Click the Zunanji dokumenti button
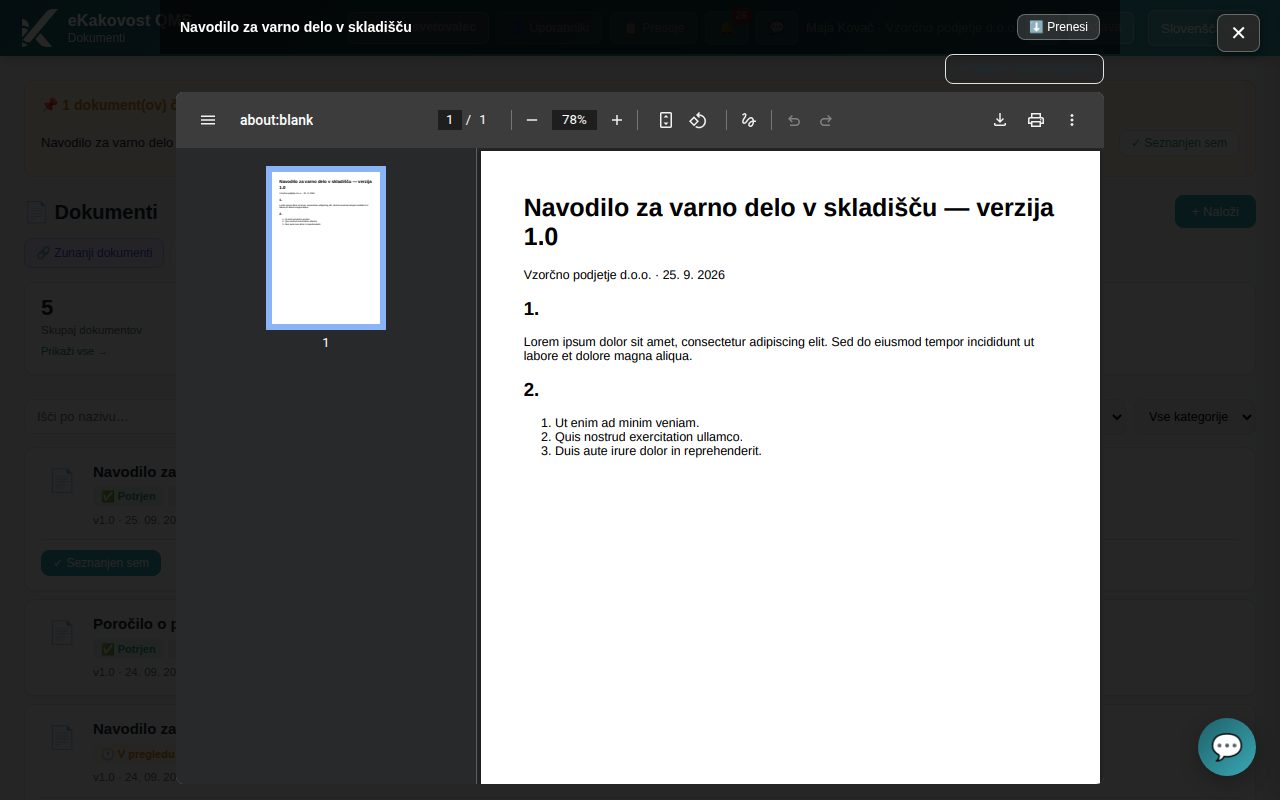The width and height of the screenshot is (1280, 800). (x=94, y=253)
